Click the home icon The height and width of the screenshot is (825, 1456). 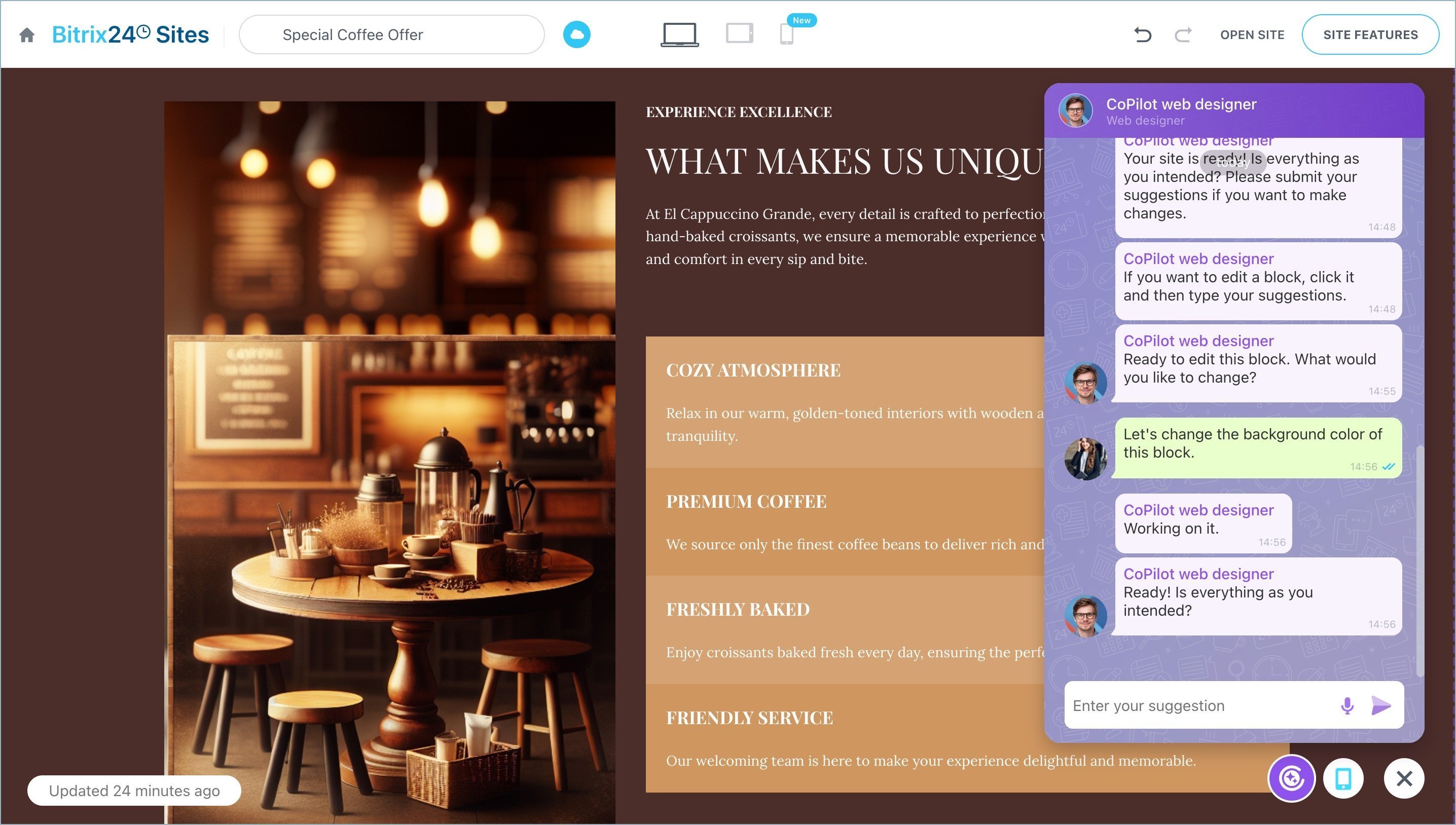tap(27, 35)
